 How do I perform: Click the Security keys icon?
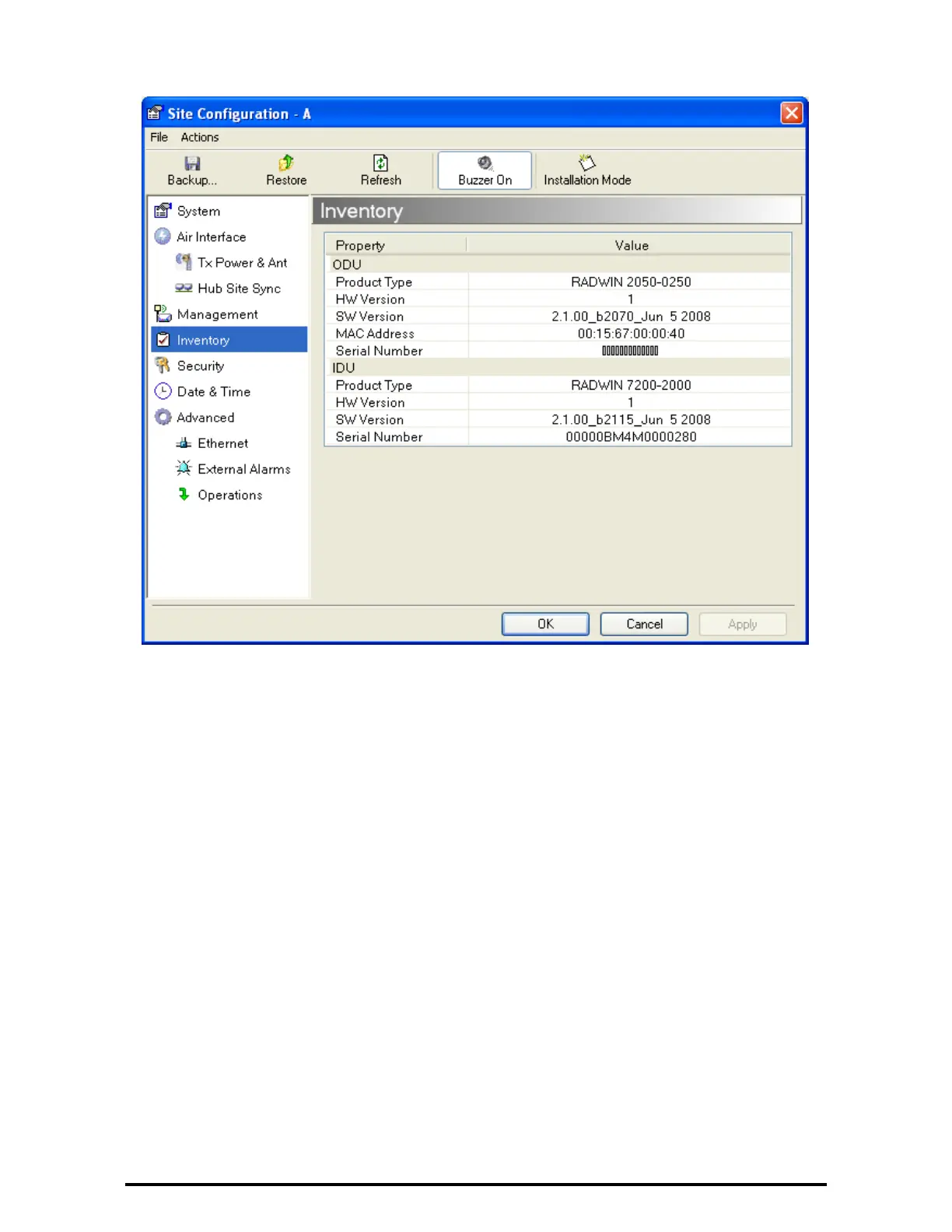tap(163, 366)
